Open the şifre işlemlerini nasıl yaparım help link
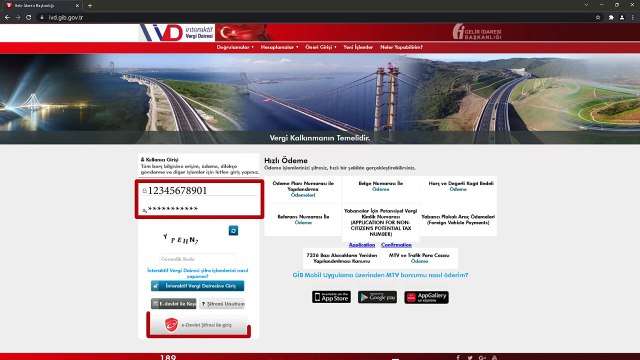This screenshot has height=360, width=640. click(198, 273)
